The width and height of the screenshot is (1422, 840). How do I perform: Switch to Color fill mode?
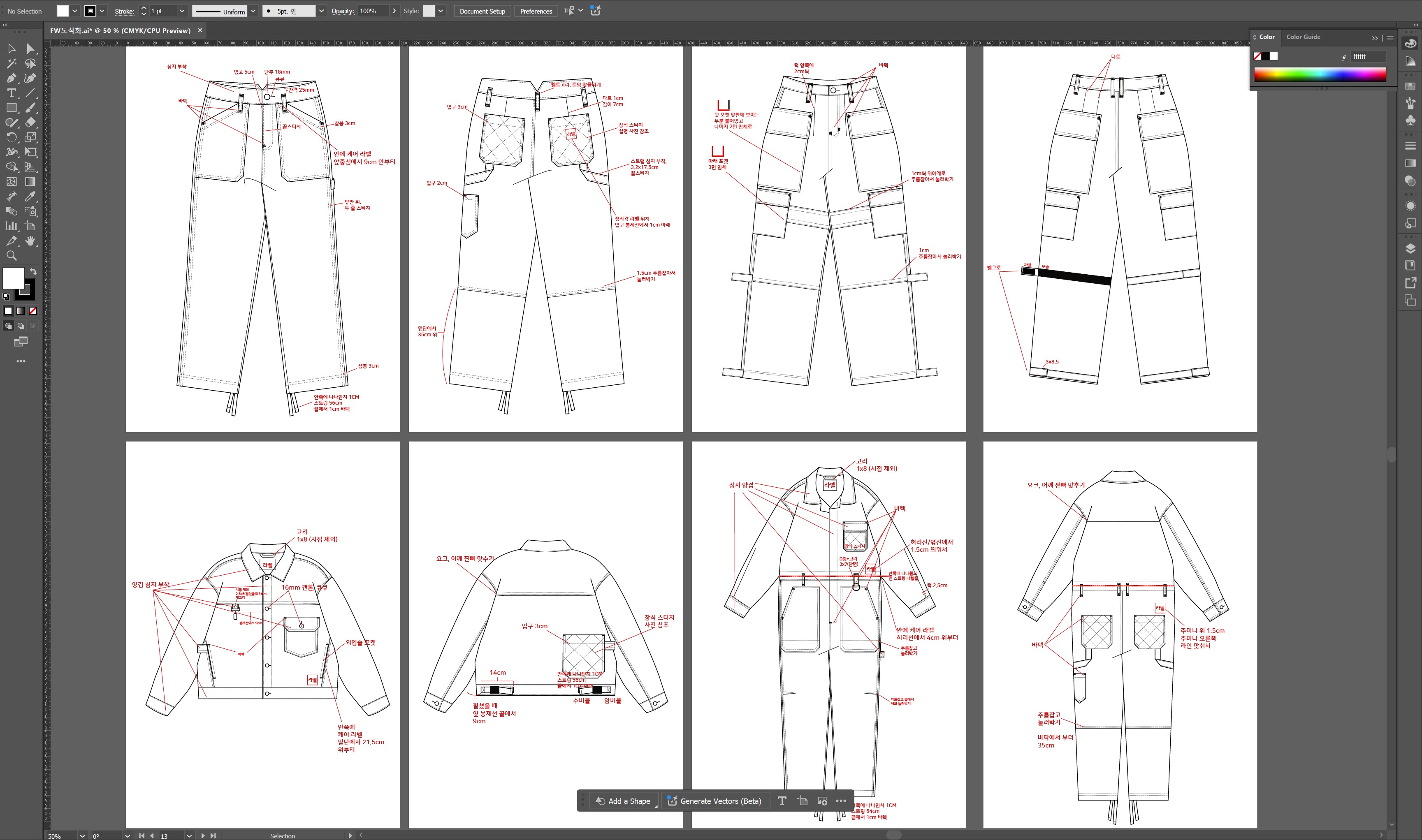[x=9, y=311]
